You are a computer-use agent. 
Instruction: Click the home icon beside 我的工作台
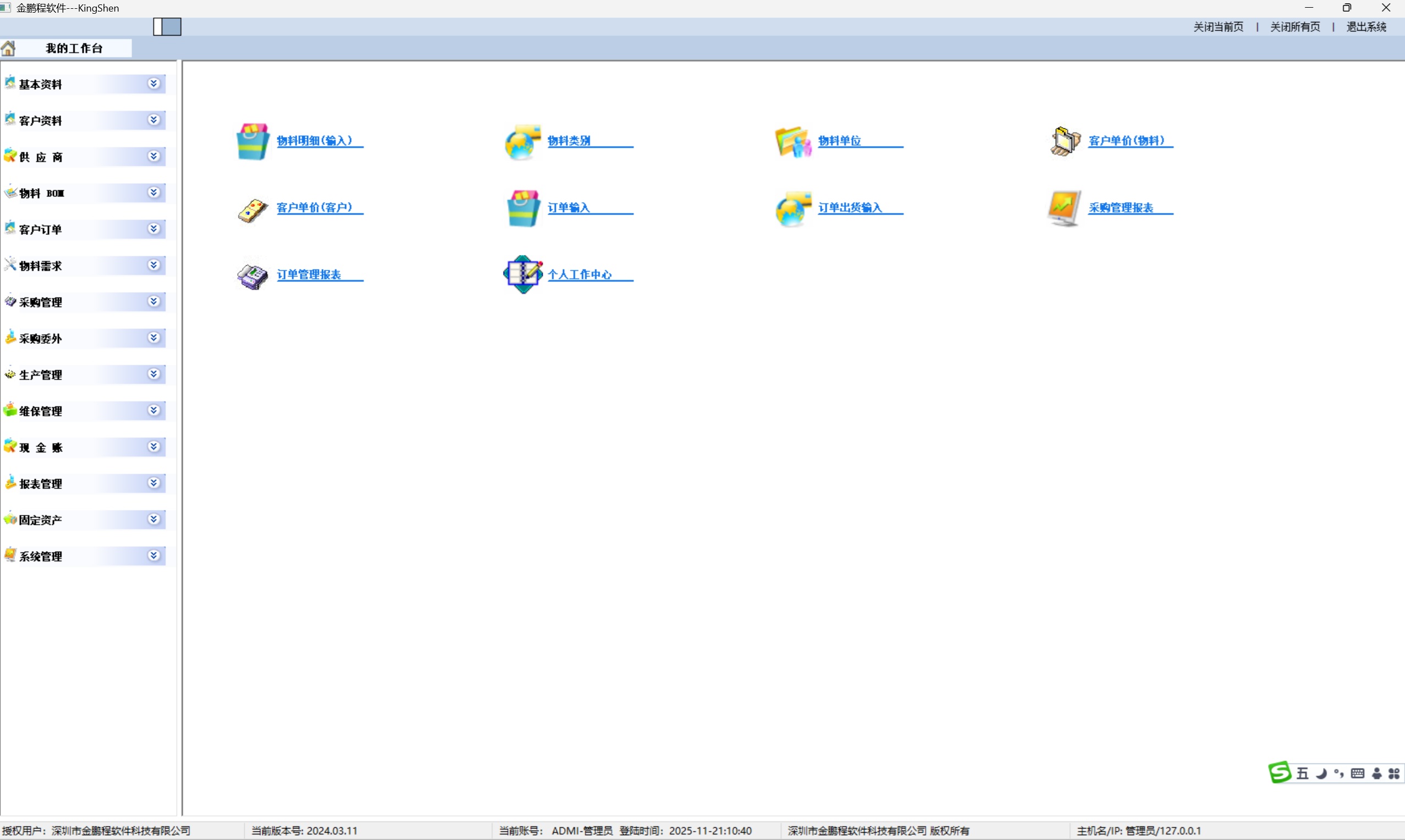pyautogui.click(x=8, y=48)
